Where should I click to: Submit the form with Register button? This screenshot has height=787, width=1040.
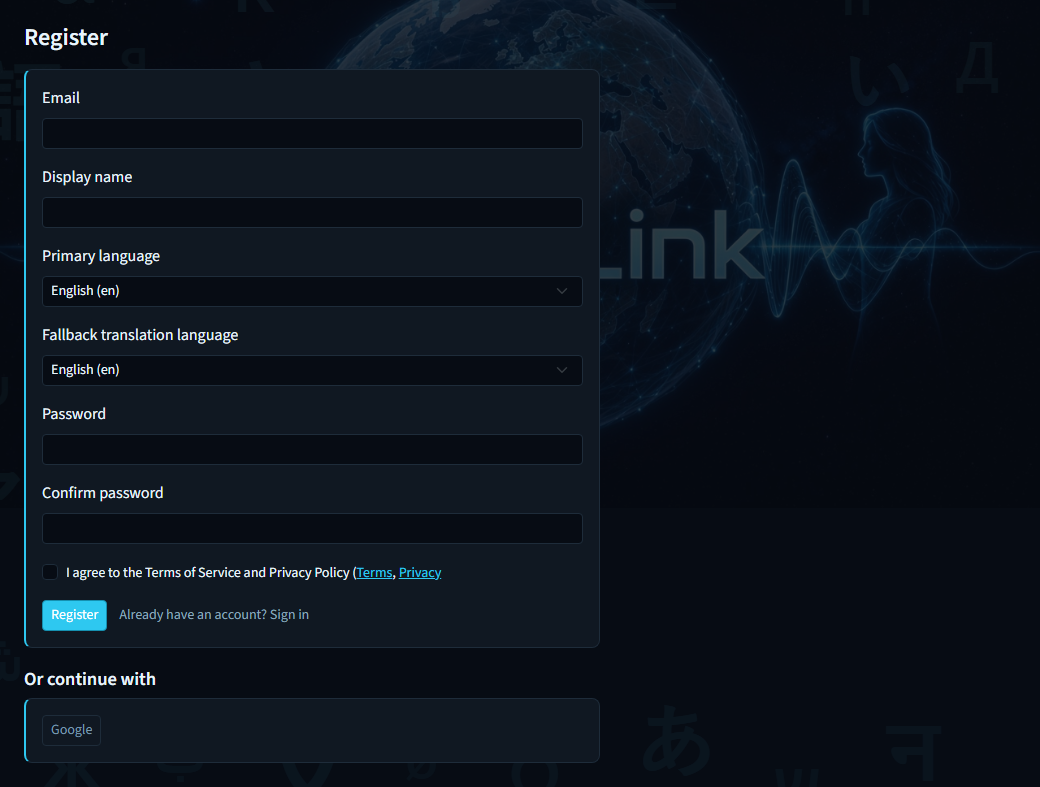click(74, 615)
